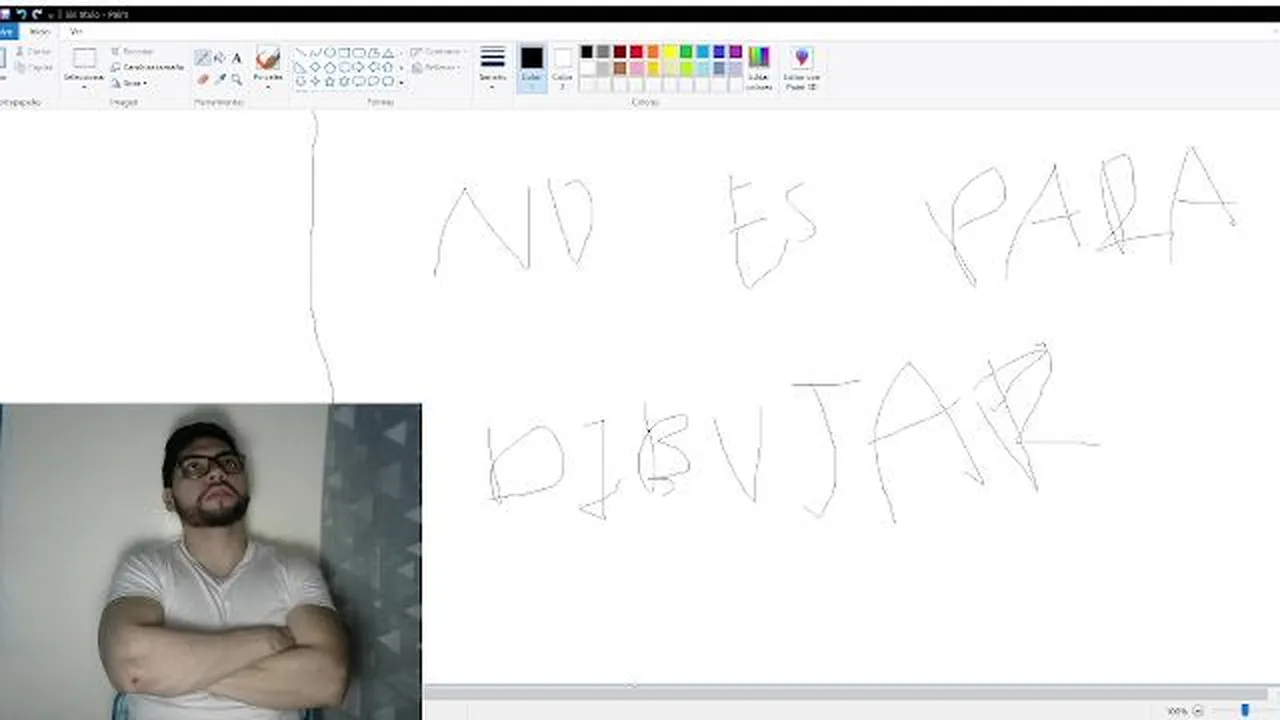Open the shape Fill dropdown
Image resolution: width=1280 pixels, height=720 pixels.
tap(438, 67)
